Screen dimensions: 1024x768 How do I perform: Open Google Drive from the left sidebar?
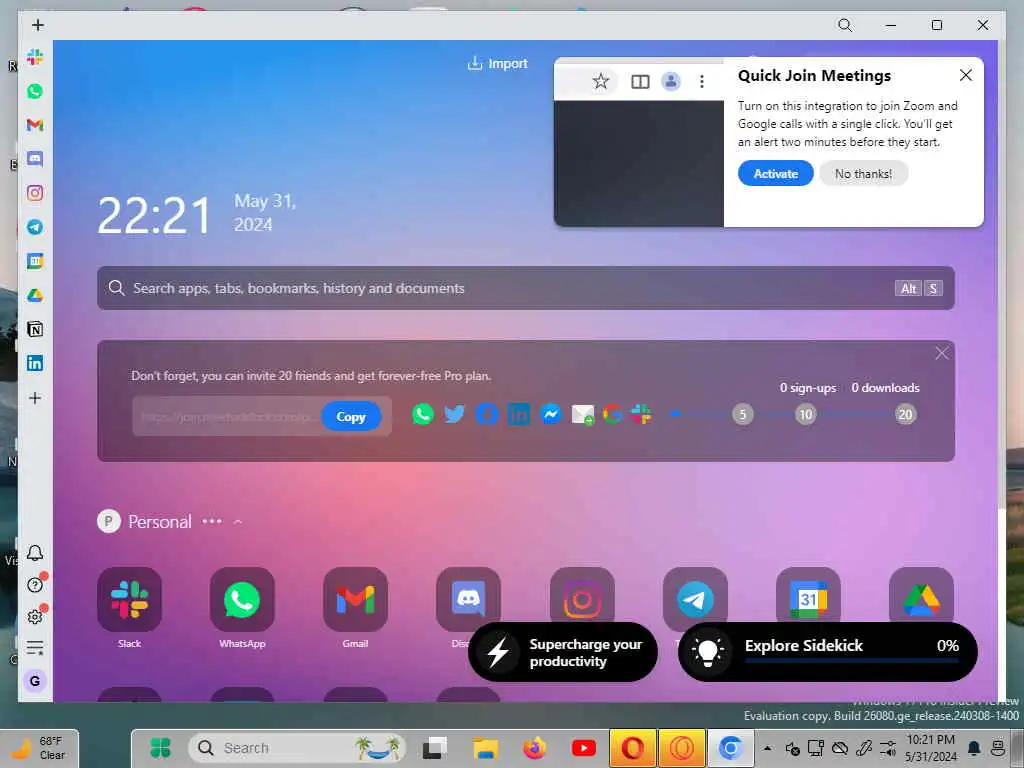[35, 295]
